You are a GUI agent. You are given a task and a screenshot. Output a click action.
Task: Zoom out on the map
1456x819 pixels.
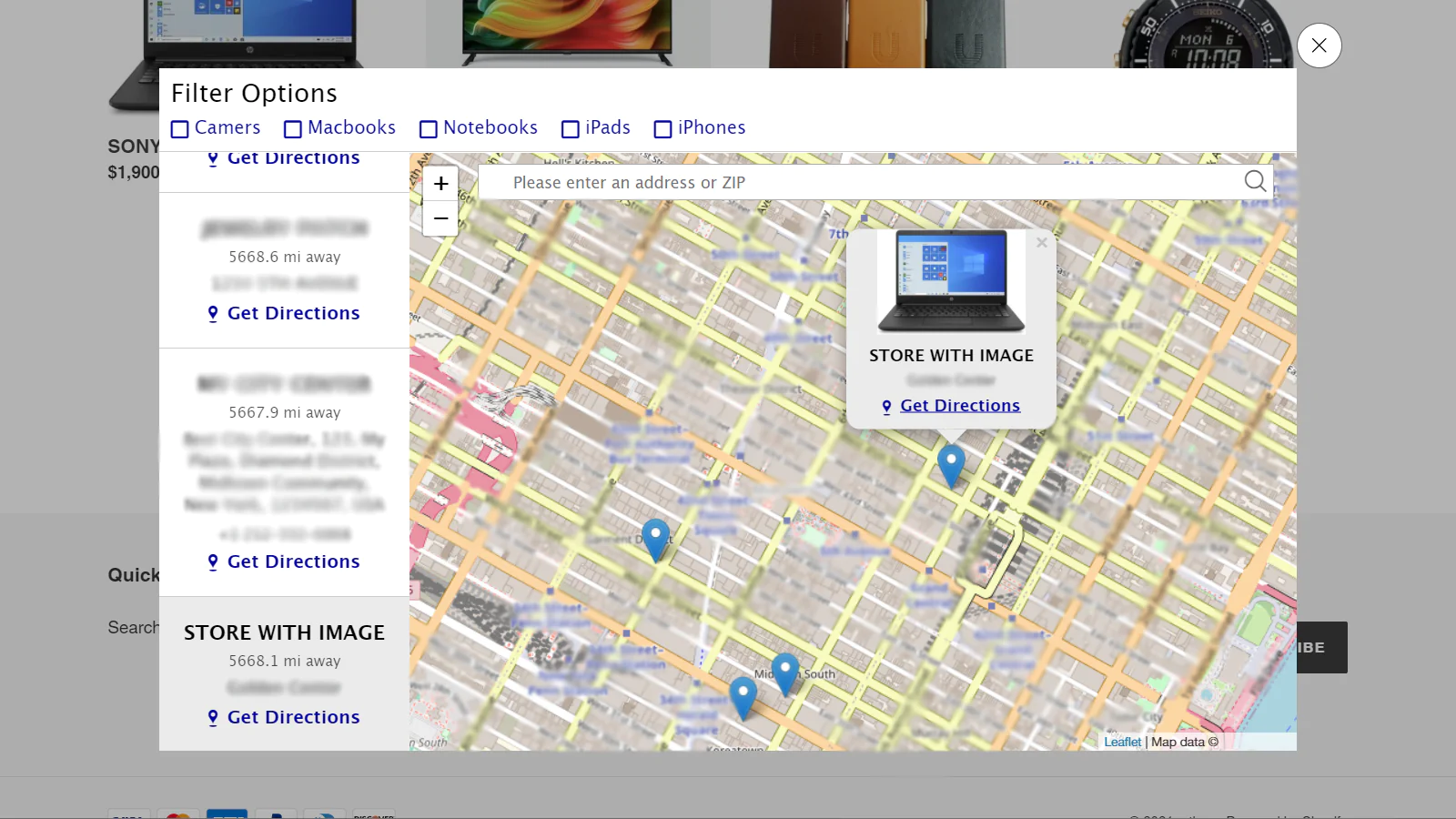point(440,218)
